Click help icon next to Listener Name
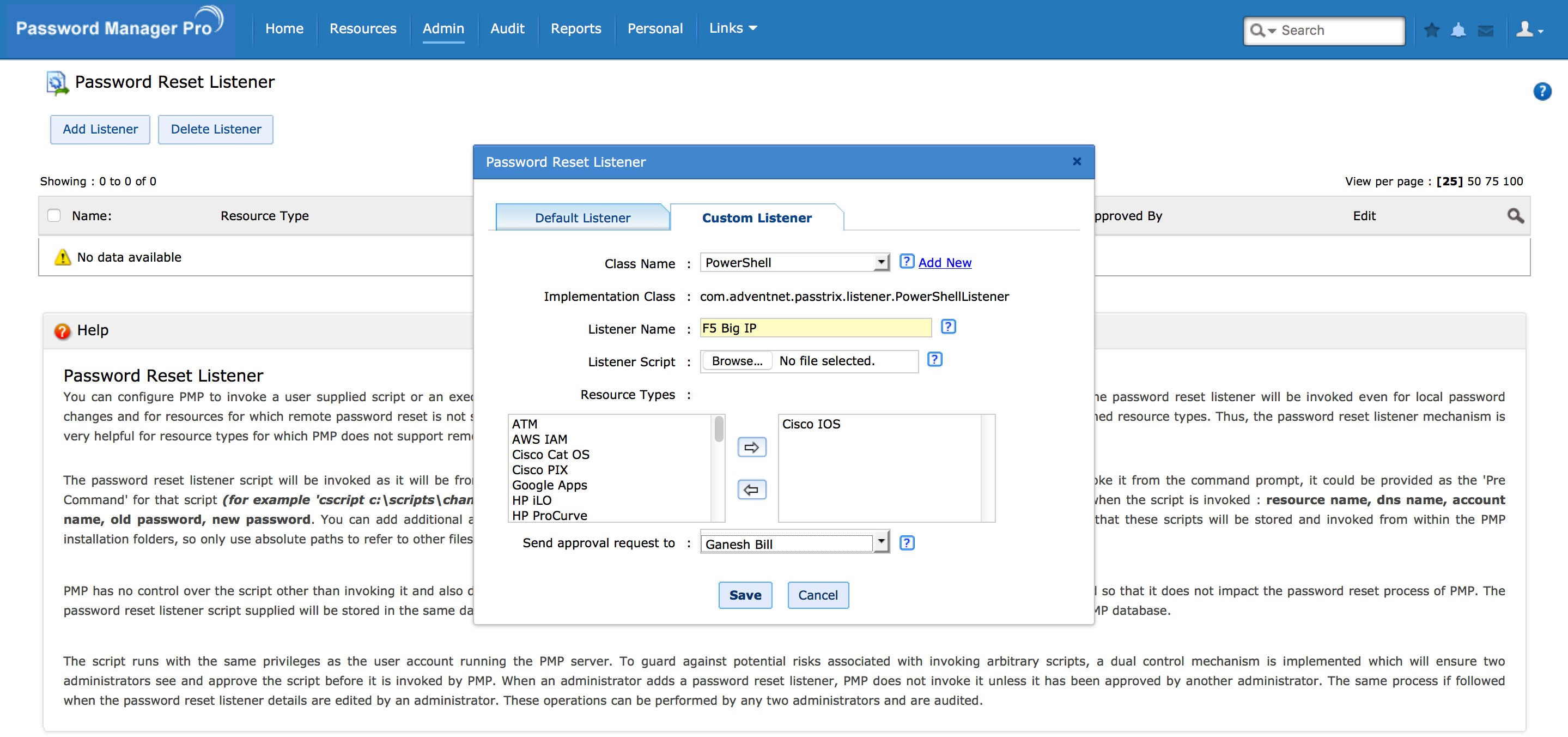 point(948,327)
